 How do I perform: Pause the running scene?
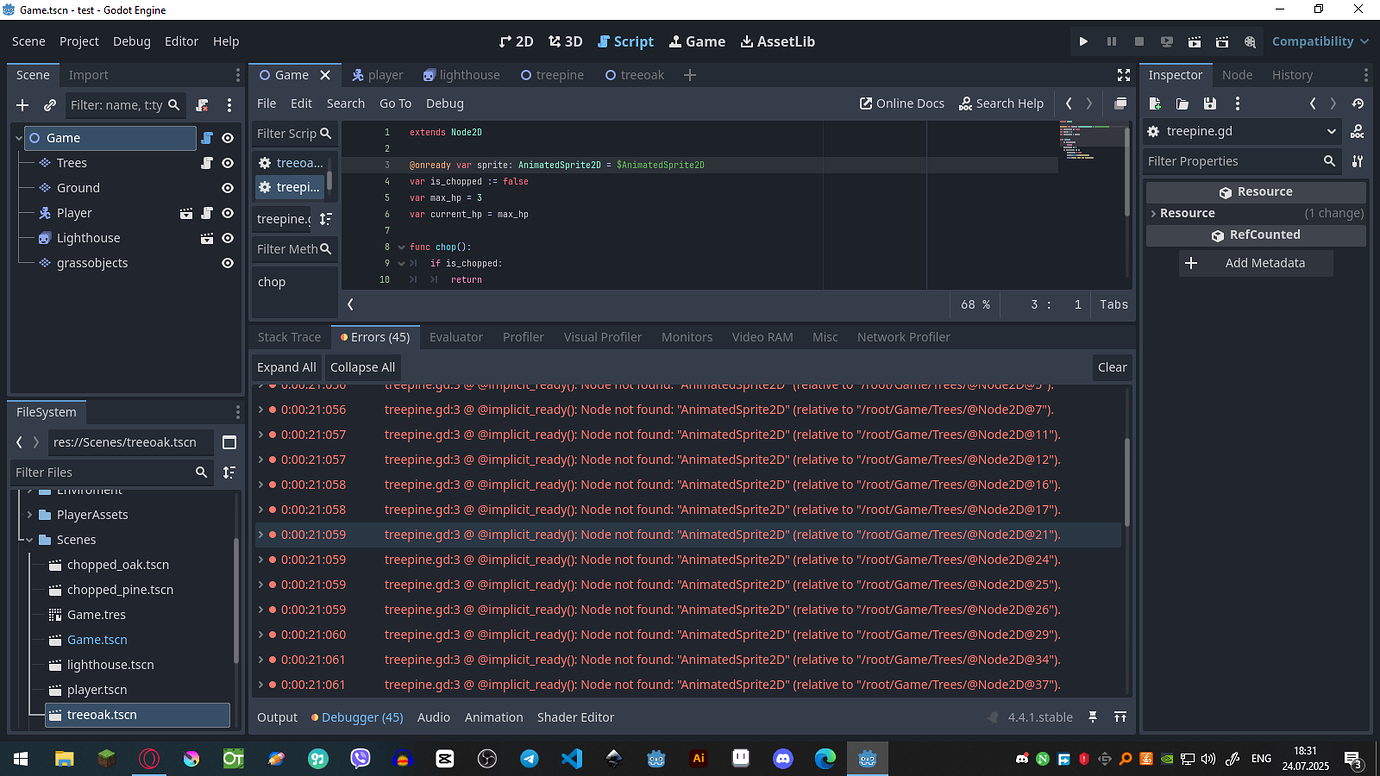tap(1111, 41)
